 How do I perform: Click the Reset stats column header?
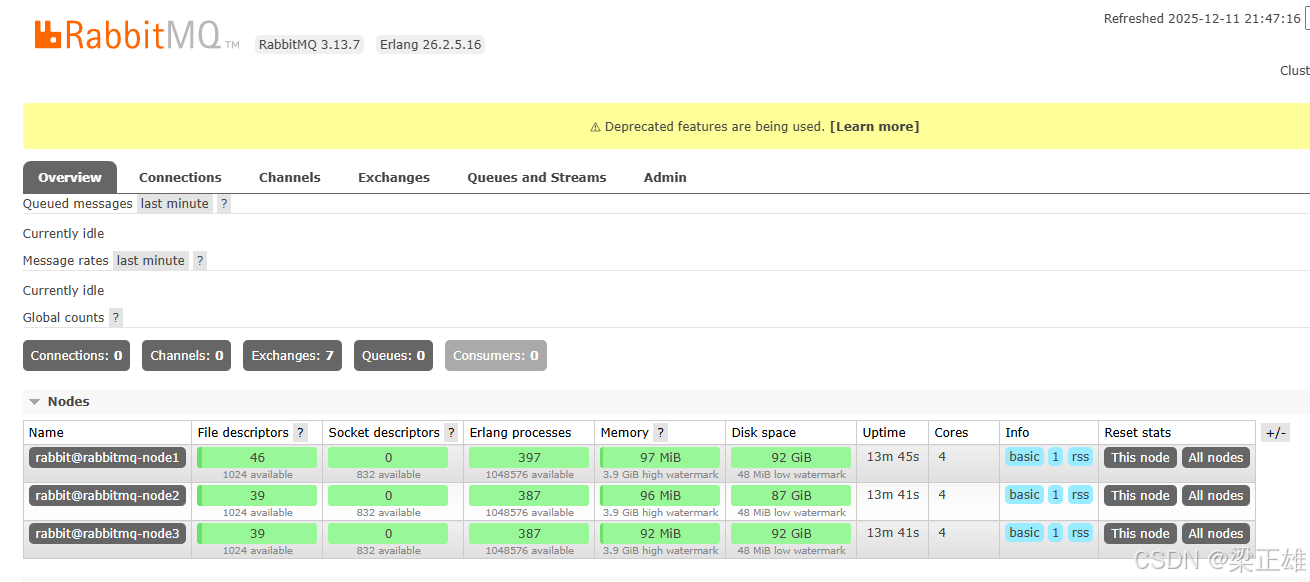pos(1137,433)
